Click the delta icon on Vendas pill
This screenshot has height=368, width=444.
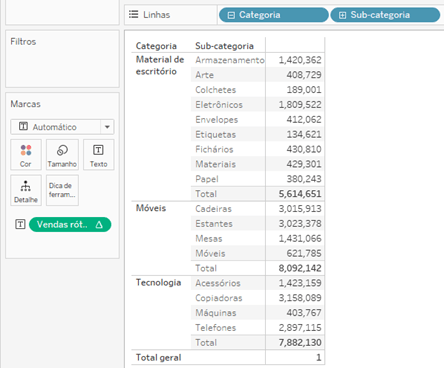(99, 225)
